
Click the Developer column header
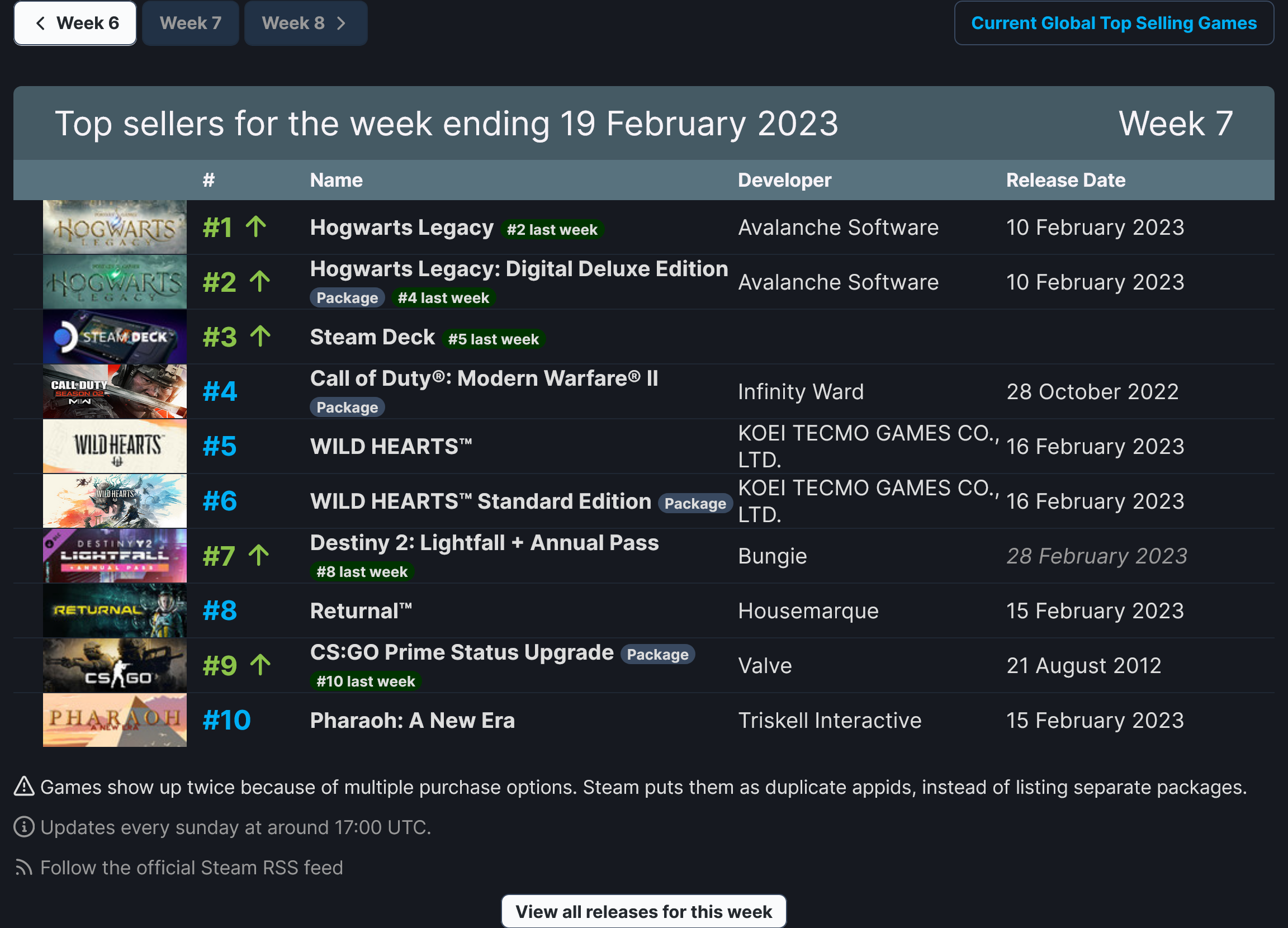(x=784, y=180)
